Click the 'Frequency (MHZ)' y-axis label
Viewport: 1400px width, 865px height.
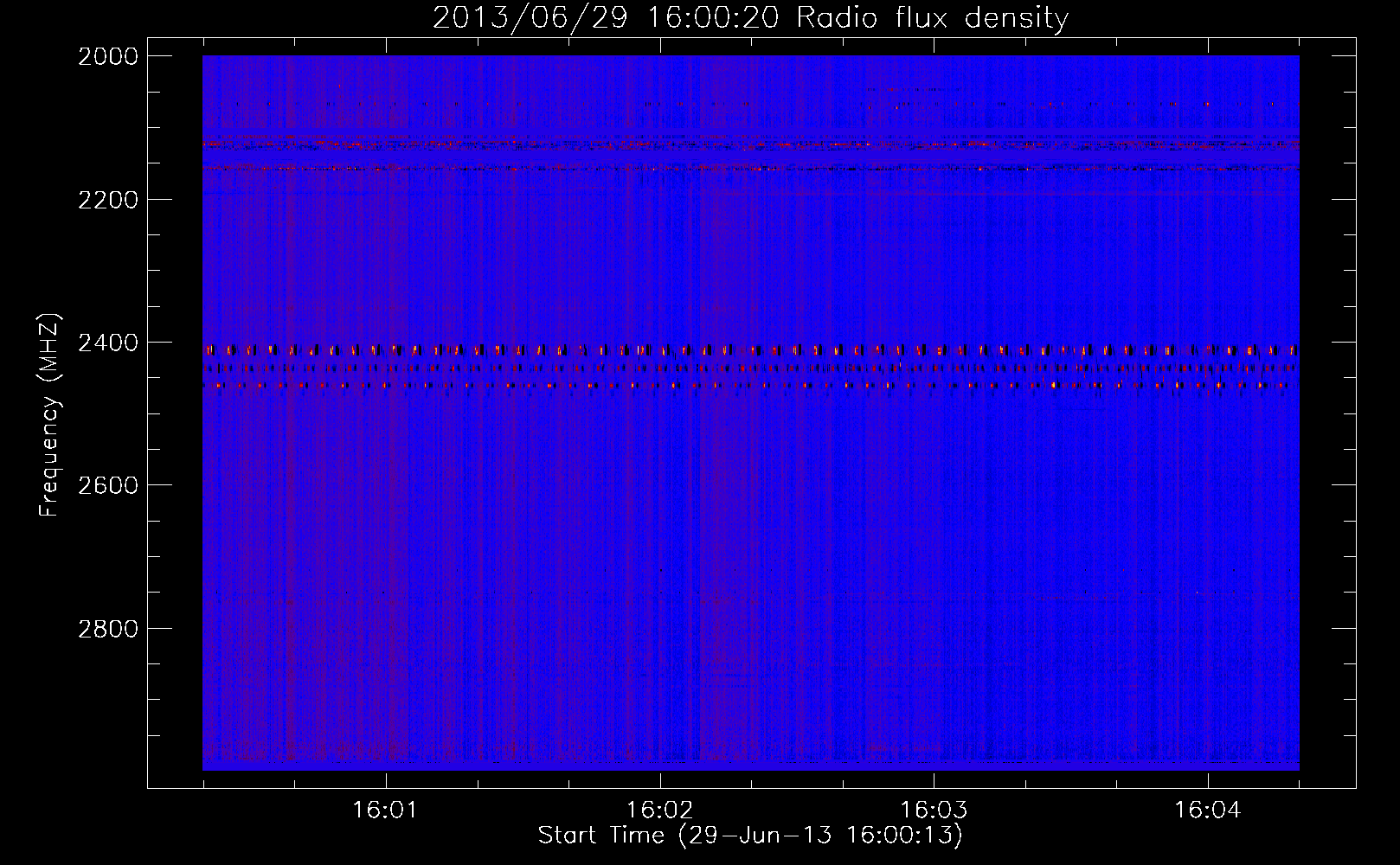50,414
